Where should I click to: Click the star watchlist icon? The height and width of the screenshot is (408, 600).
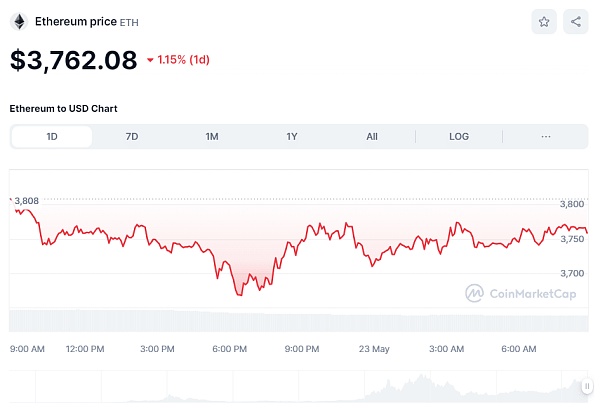point(544,21)
